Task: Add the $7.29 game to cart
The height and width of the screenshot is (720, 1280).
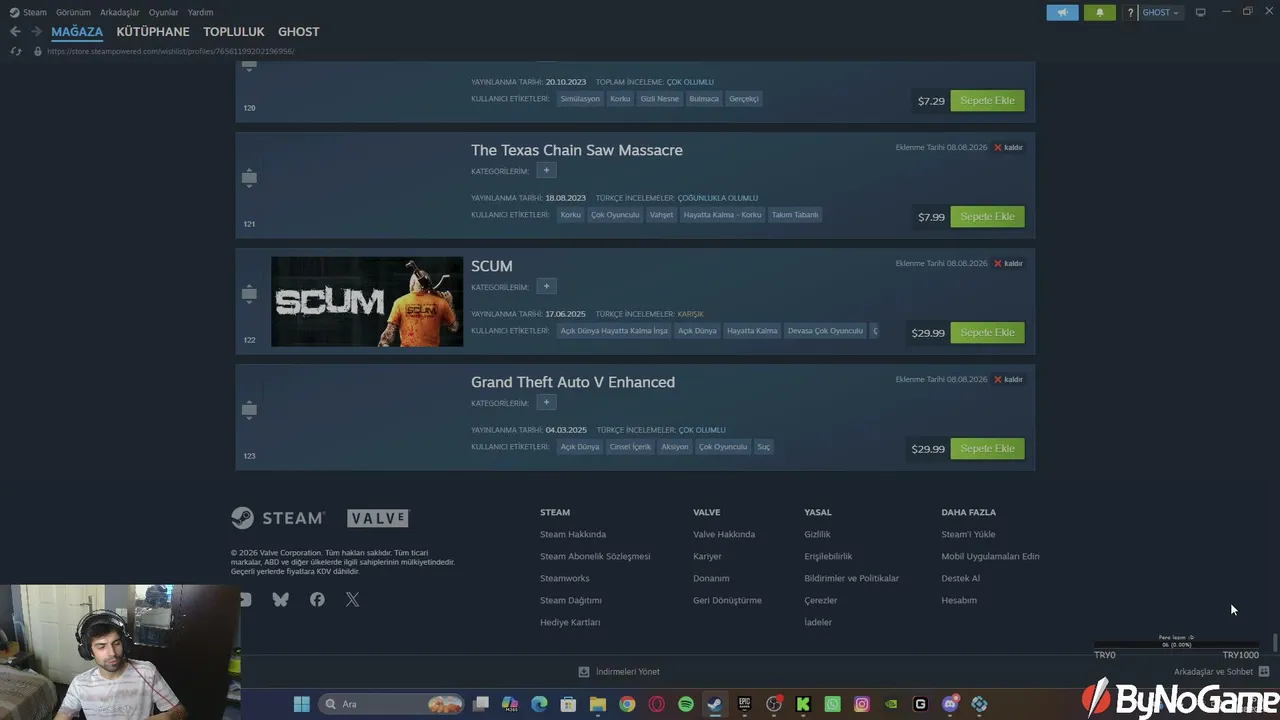Action: 987,101
